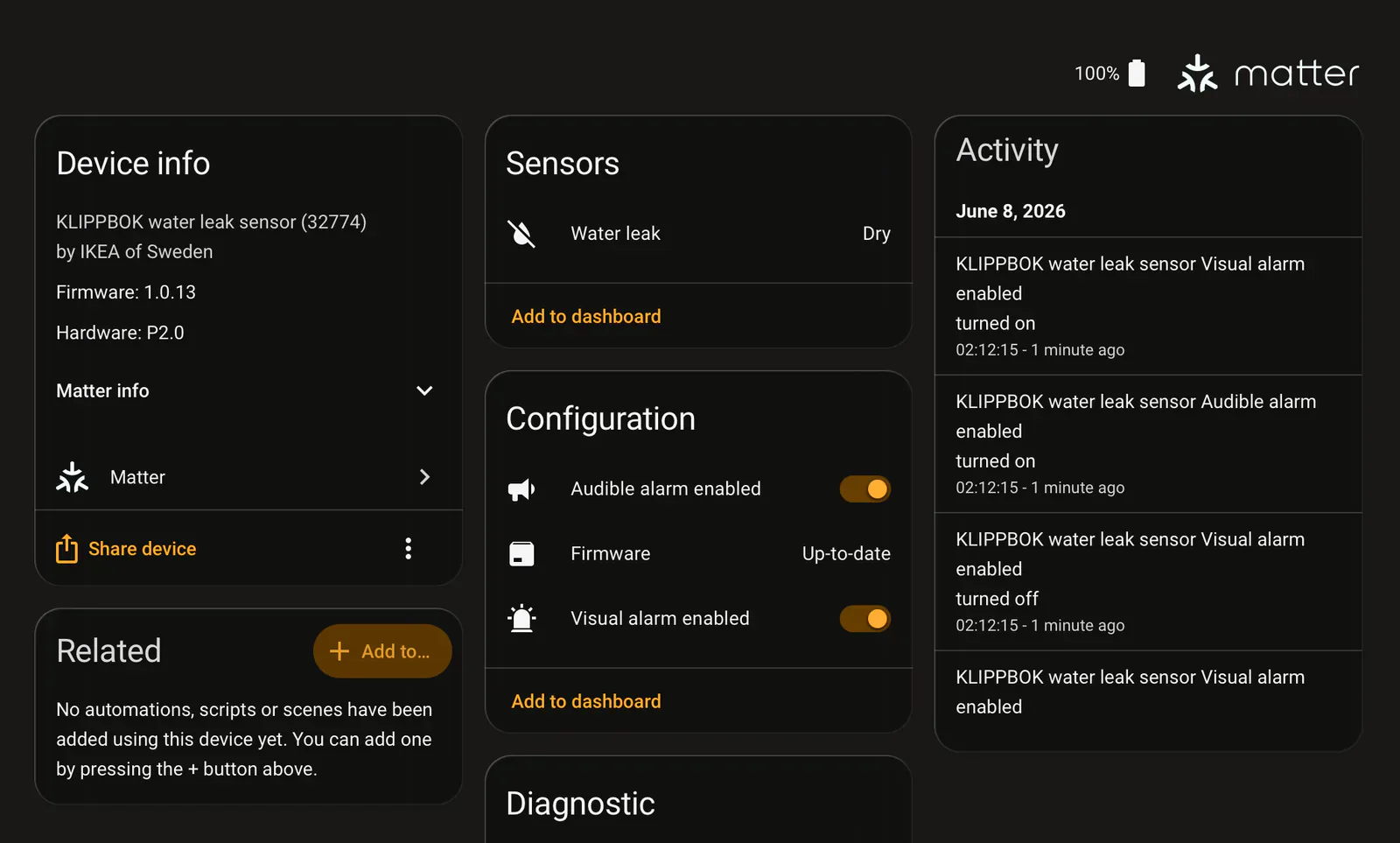Click the KLIPPBOK water leak sensor (32774) name

coord(211,222)
